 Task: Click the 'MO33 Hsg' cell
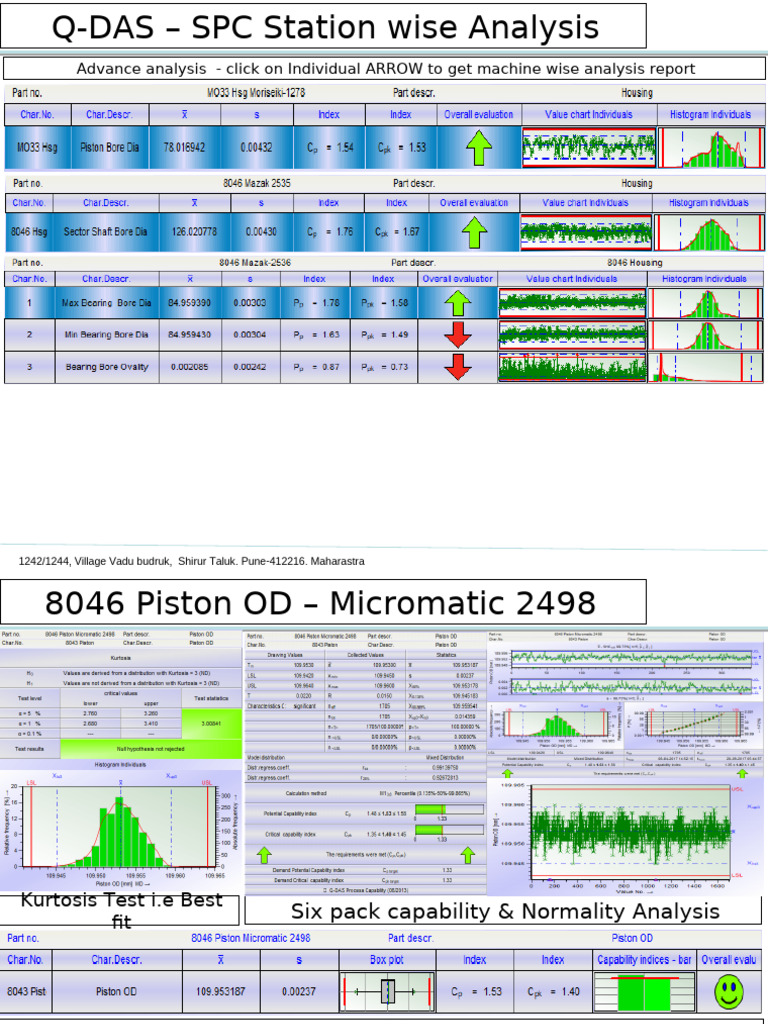pyautogui.click(x=37, y=148)
